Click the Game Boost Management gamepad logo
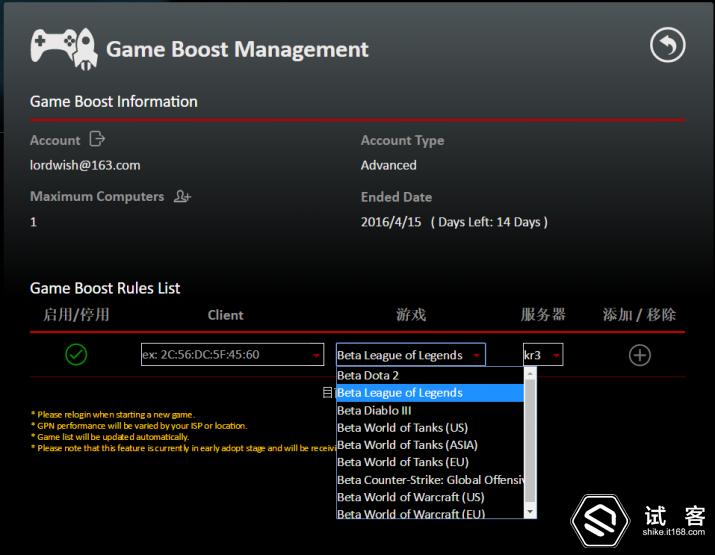Screen dimensions: 715x555 [x=64, y=49]
